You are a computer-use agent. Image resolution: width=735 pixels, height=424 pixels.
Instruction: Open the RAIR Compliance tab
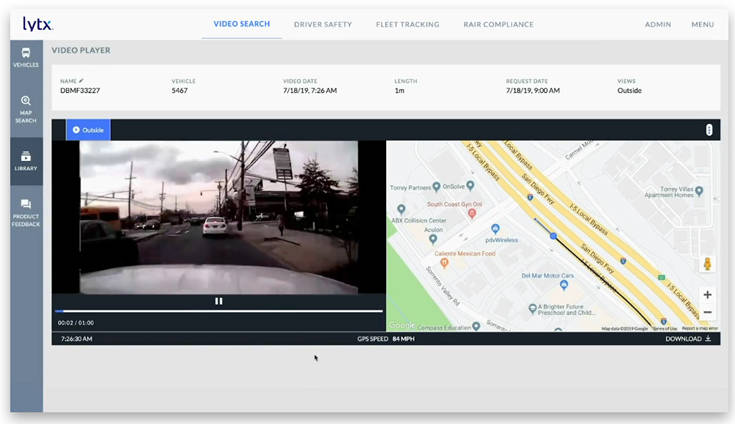[x=498, y=24]
